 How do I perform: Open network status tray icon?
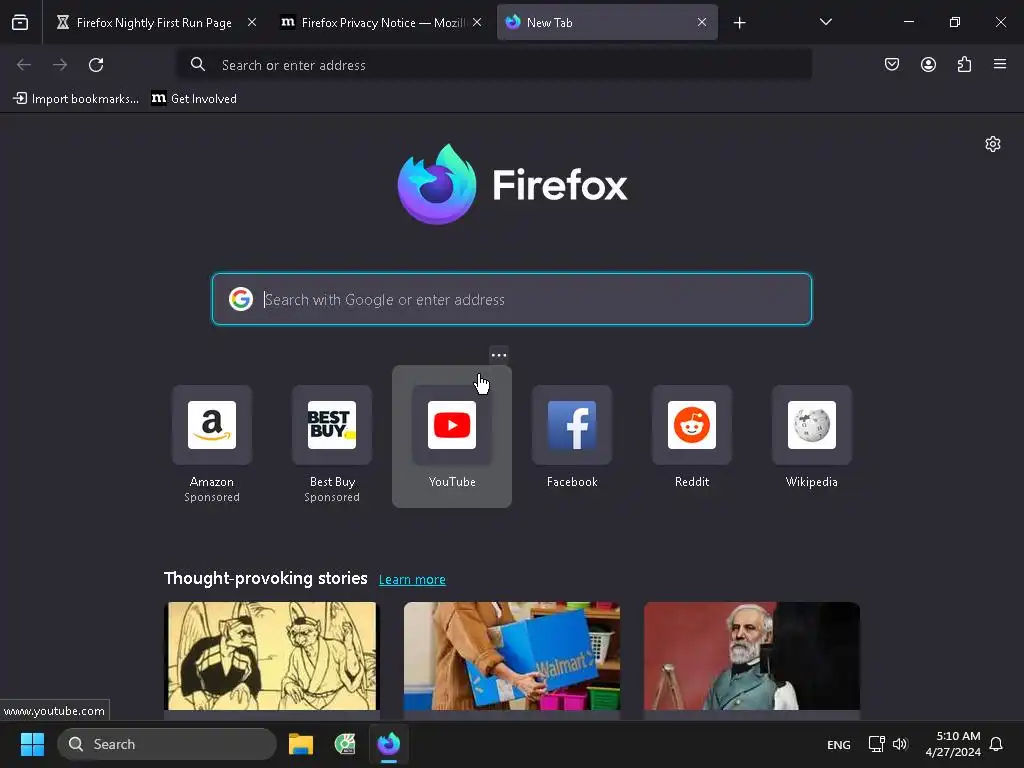pos(876,744)
